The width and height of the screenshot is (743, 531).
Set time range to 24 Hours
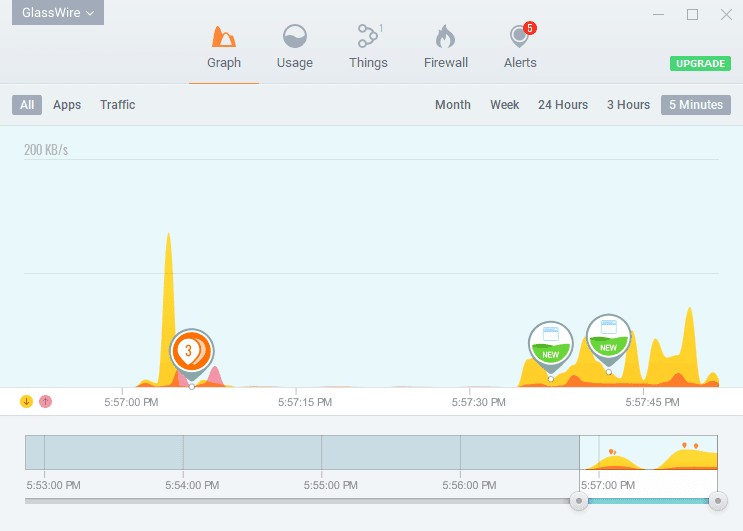click(563, 105)
